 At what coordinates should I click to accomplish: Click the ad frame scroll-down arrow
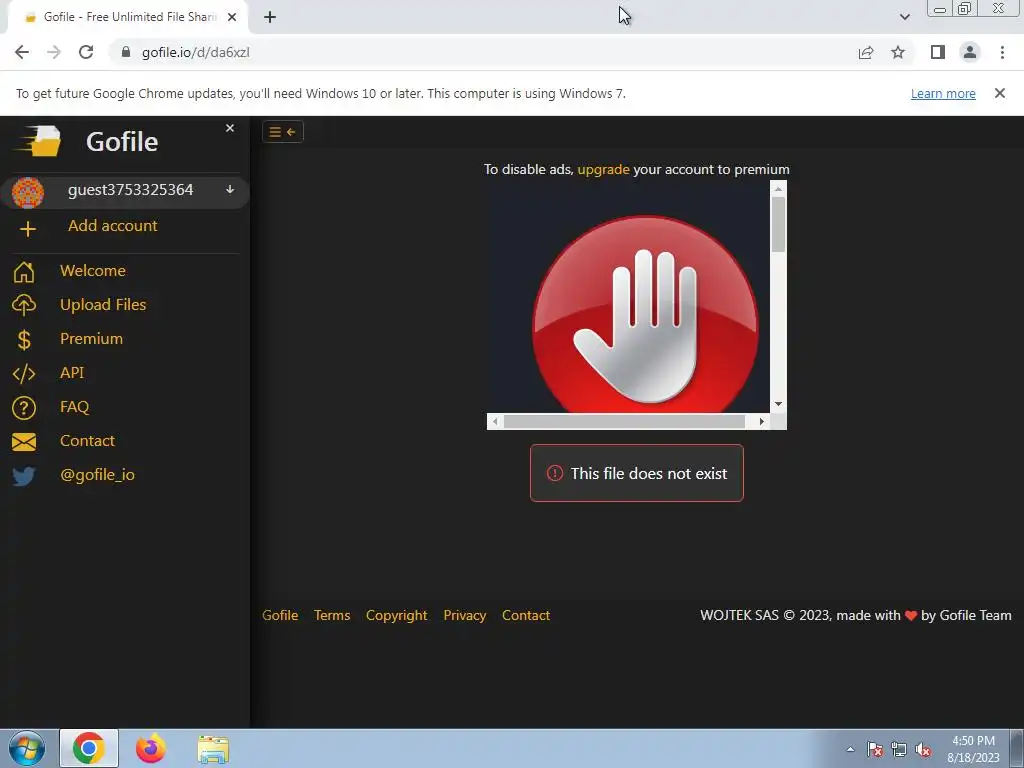pos(778,404)
